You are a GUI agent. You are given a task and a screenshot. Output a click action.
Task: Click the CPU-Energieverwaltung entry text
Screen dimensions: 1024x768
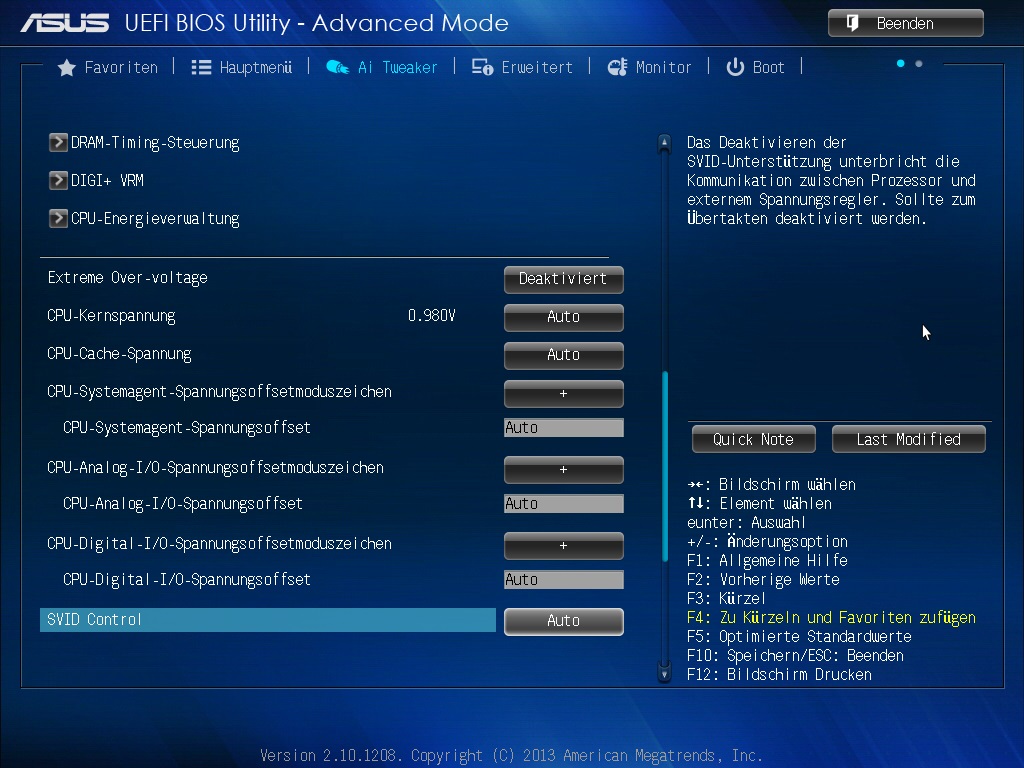tap(155, 218)
